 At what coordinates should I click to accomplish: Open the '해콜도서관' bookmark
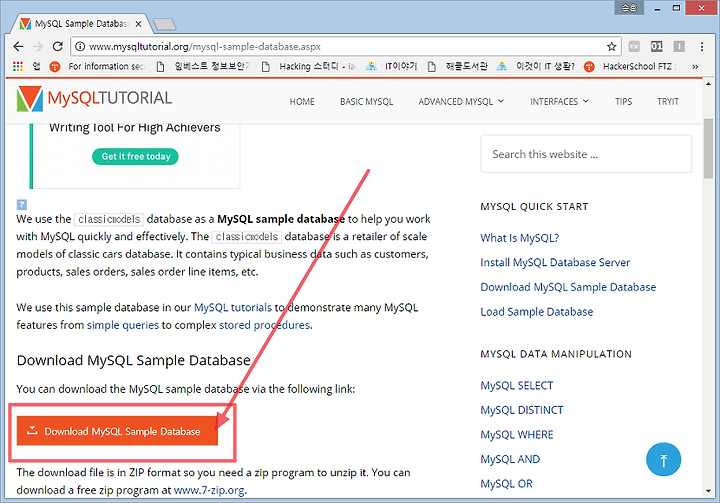point(457,67)
